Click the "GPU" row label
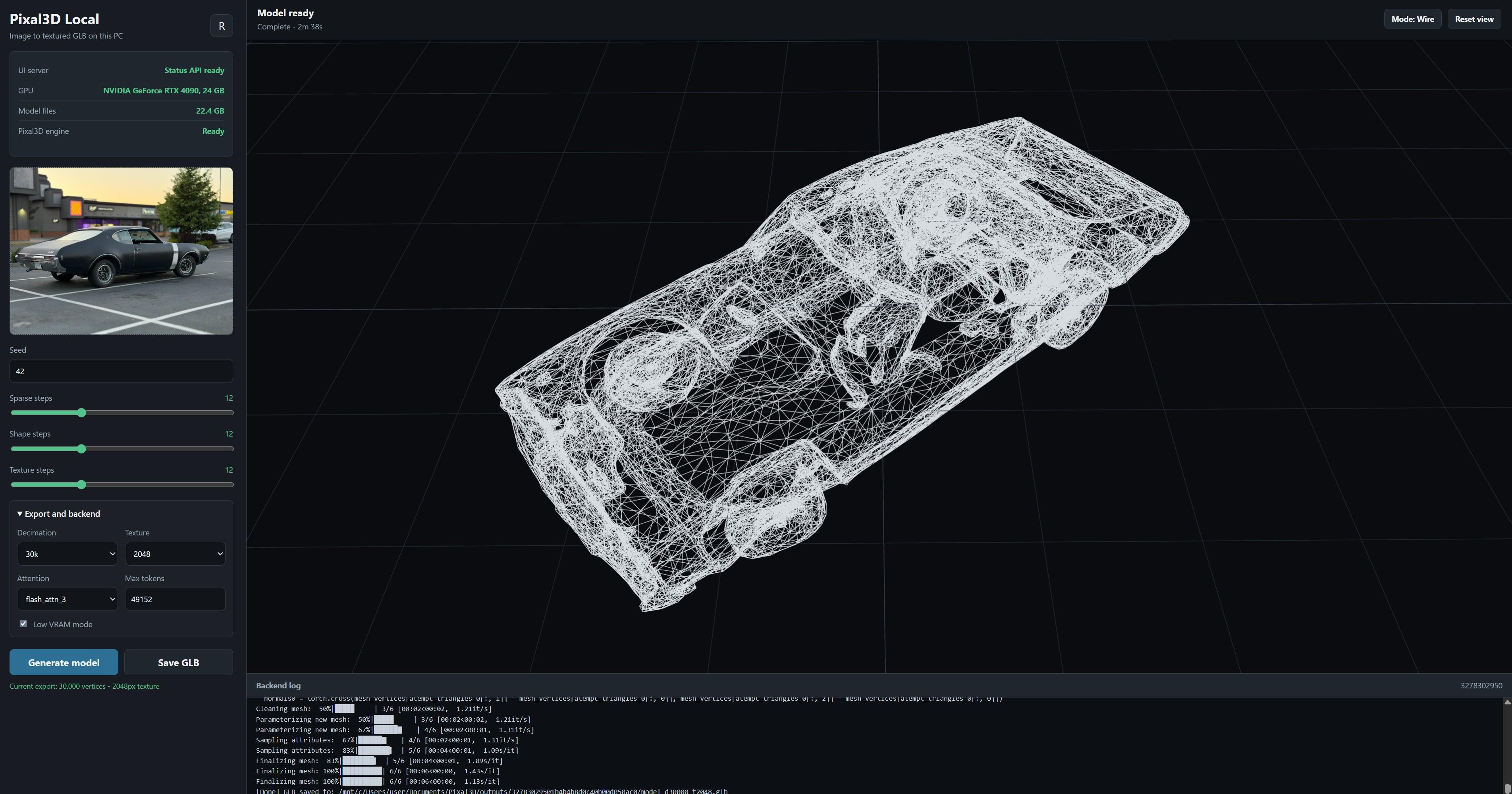This screenshot has width=1512, height=794. pos(26,91)
